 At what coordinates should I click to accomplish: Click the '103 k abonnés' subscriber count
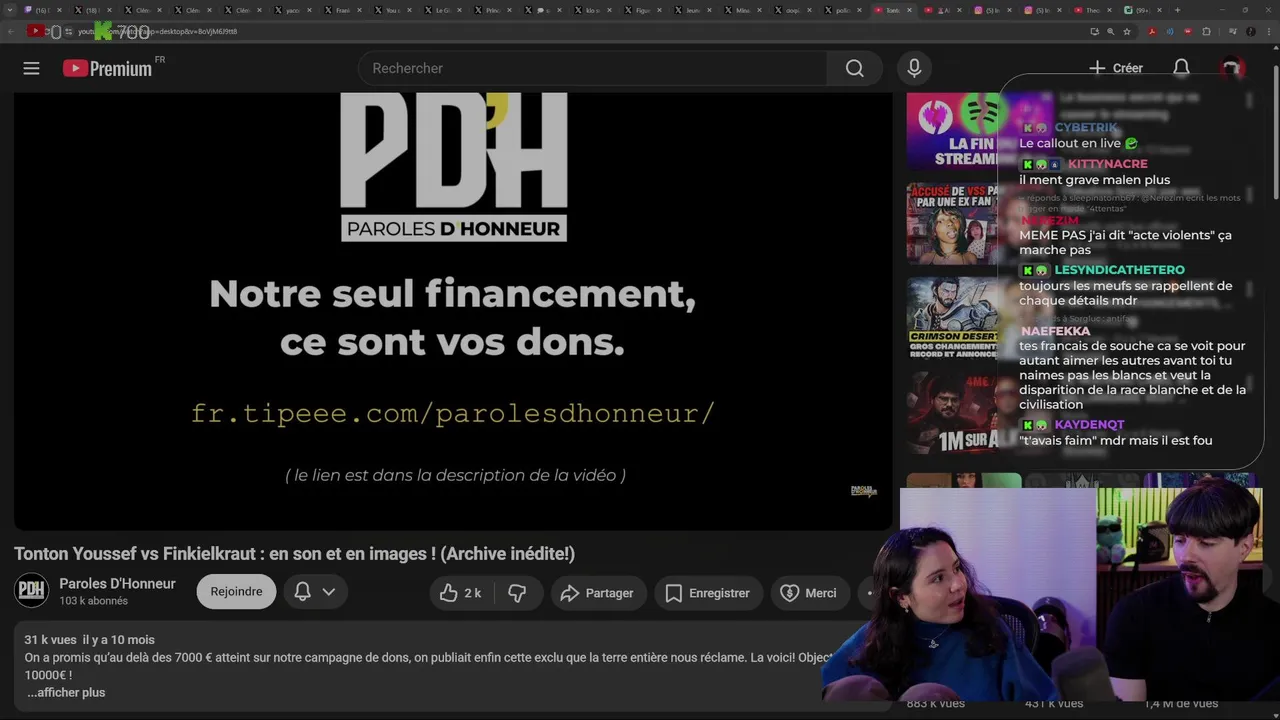[x=93, y=601]
